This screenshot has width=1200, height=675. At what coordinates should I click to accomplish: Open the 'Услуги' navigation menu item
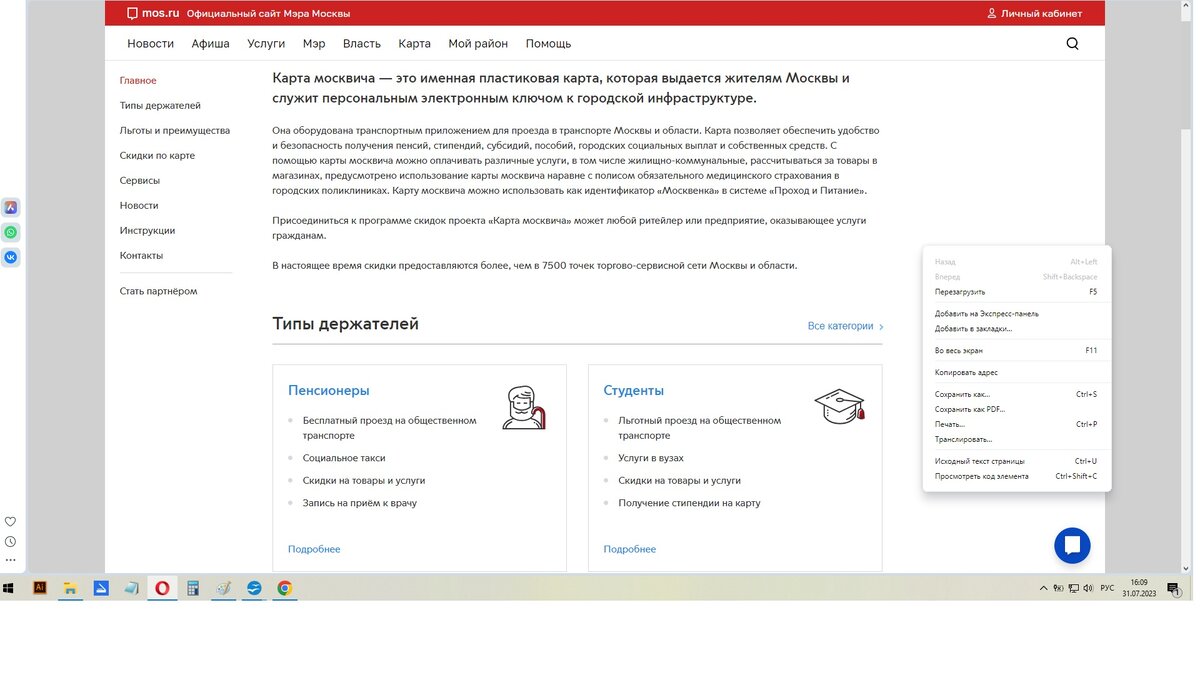[x=265, y=44]
